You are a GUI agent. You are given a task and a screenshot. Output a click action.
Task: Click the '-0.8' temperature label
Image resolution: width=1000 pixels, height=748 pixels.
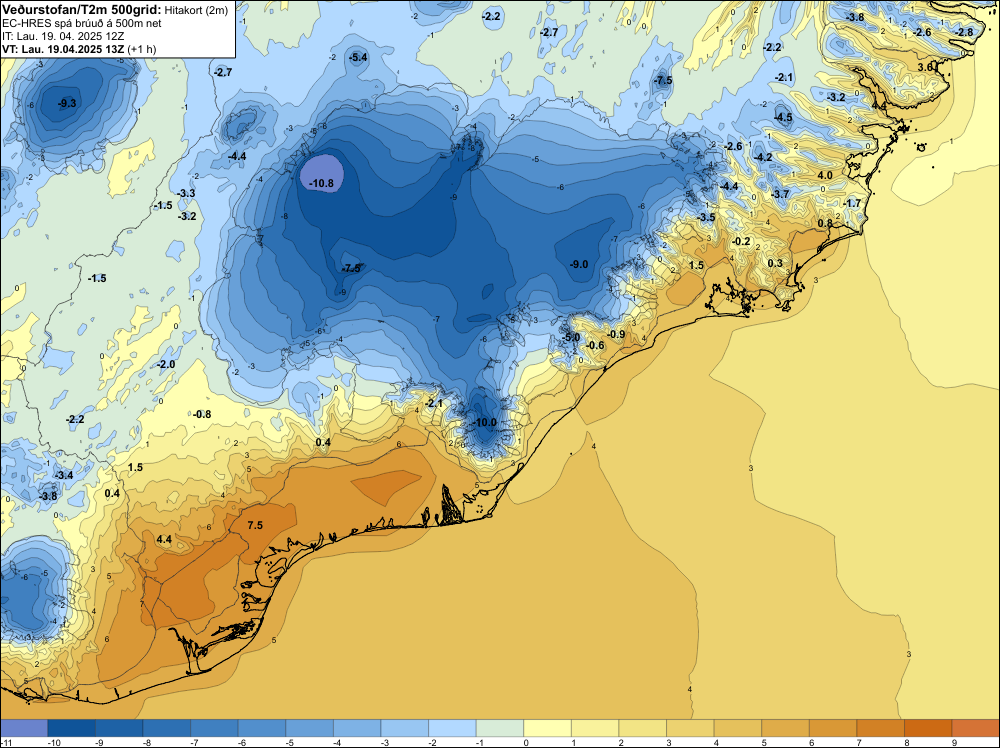tap(202, 414)
